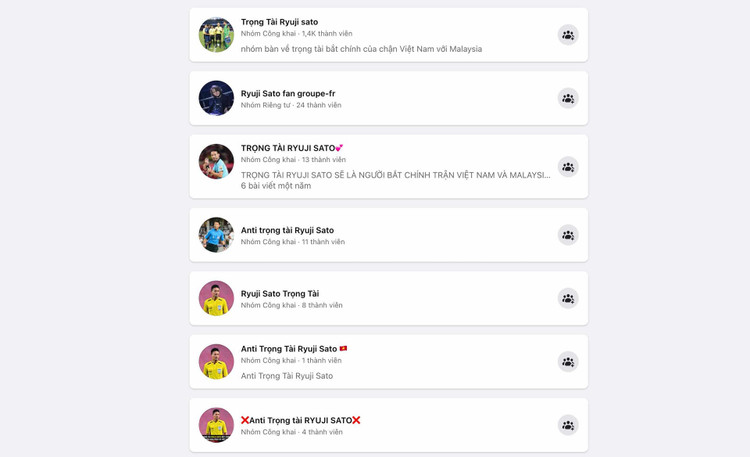Open the Trọng Tài Ryuji sato group title
The width and height of the screenshot is (750, 457).
(x=279, y=22)
